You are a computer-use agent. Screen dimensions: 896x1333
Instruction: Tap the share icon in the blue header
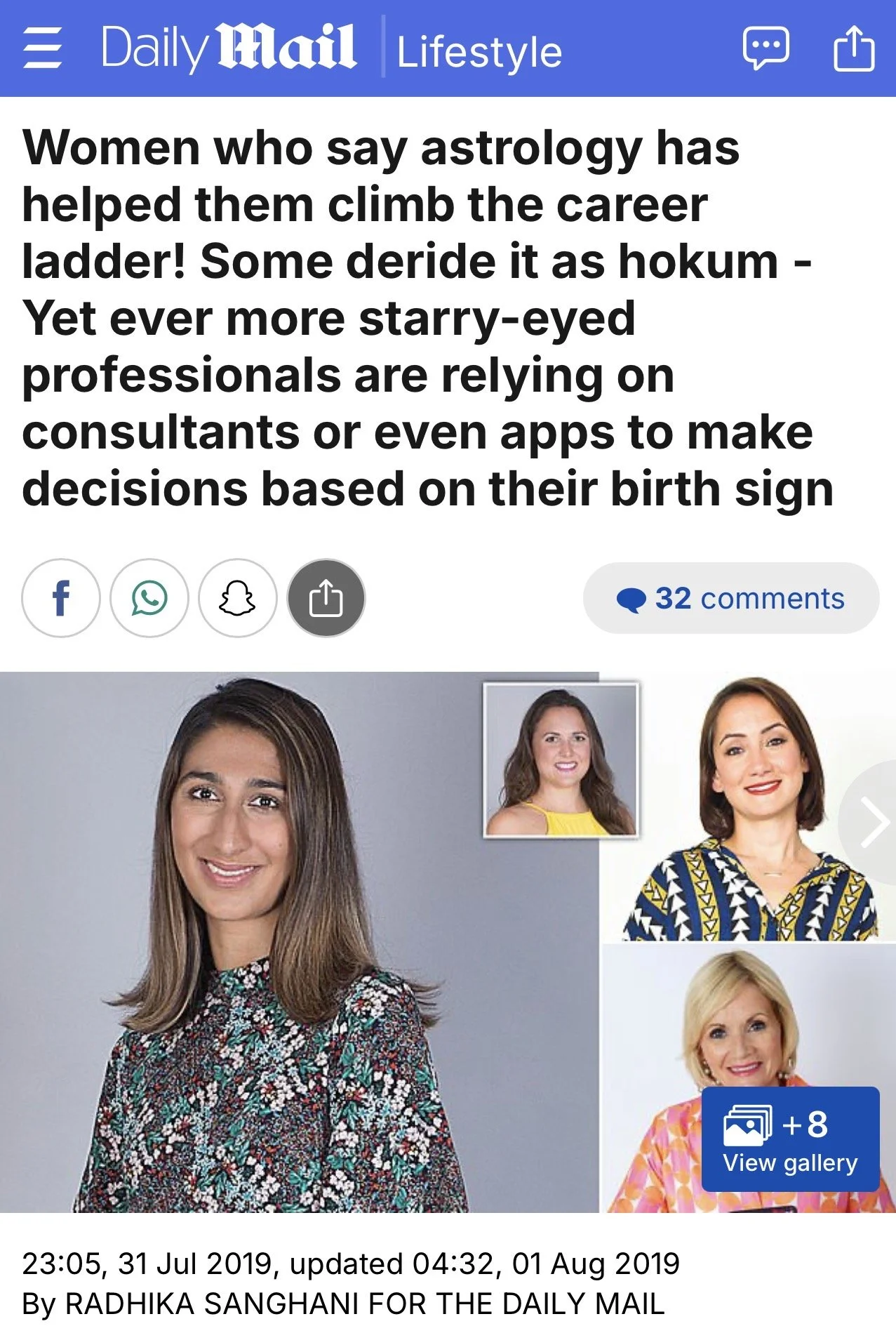coord(853,48)
